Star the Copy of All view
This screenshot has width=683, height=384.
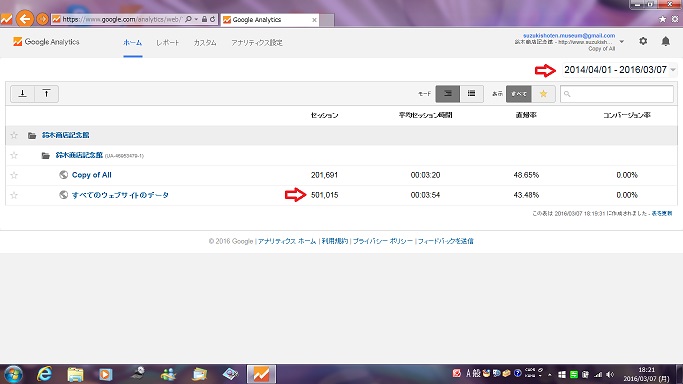tap(14, 175)
